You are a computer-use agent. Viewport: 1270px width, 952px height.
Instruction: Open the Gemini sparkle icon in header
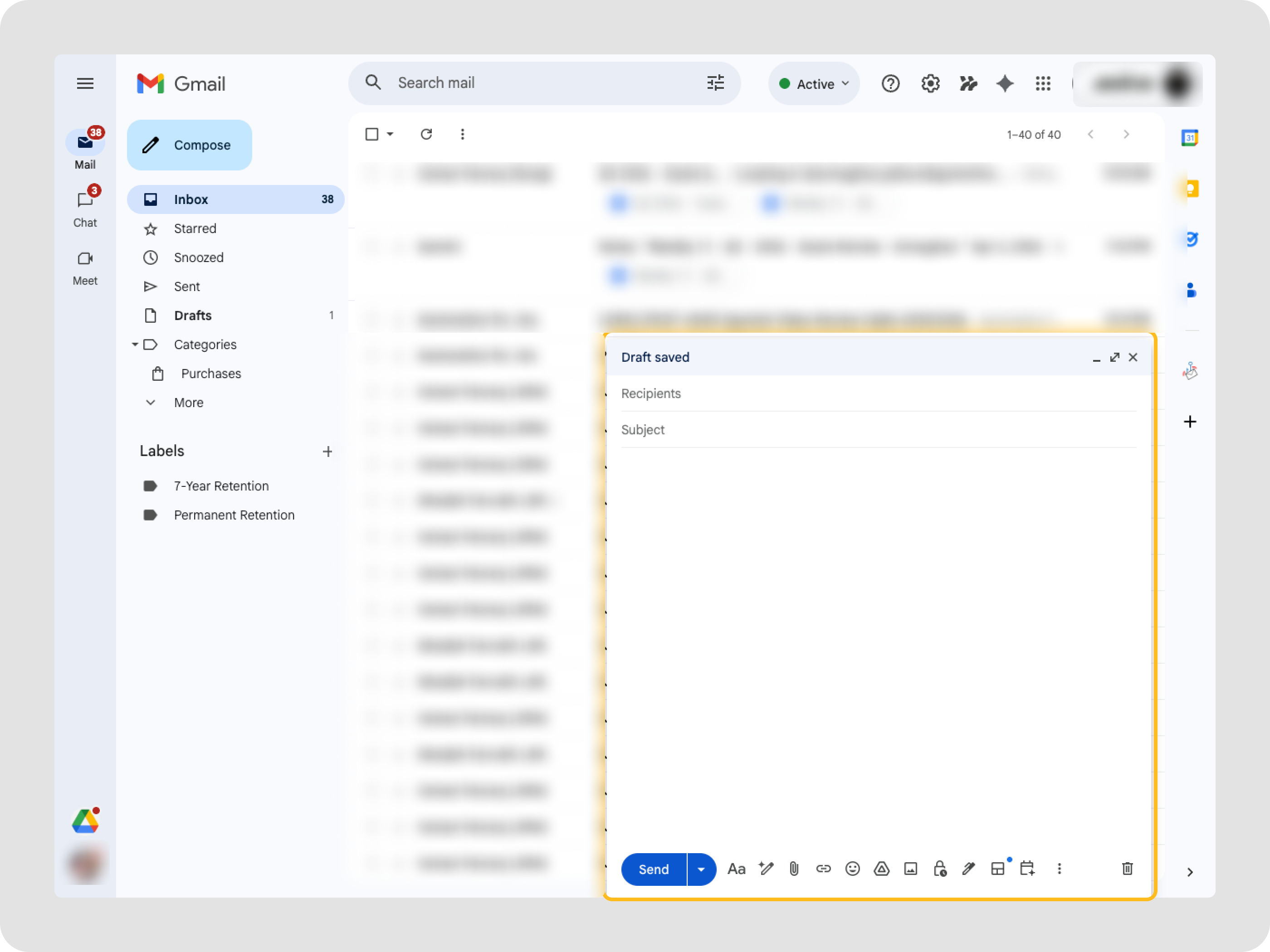(x=1005, y=84)
